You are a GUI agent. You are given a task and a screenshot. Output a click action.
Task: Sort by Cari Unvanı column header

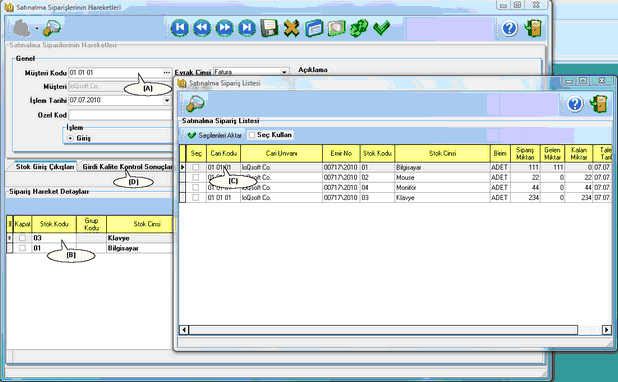(281, 153)
